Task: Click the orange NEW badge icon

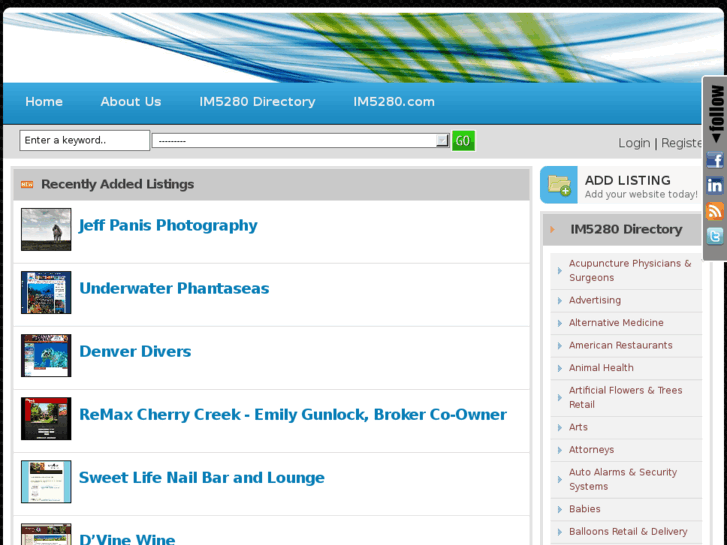Action: [27, 185]
